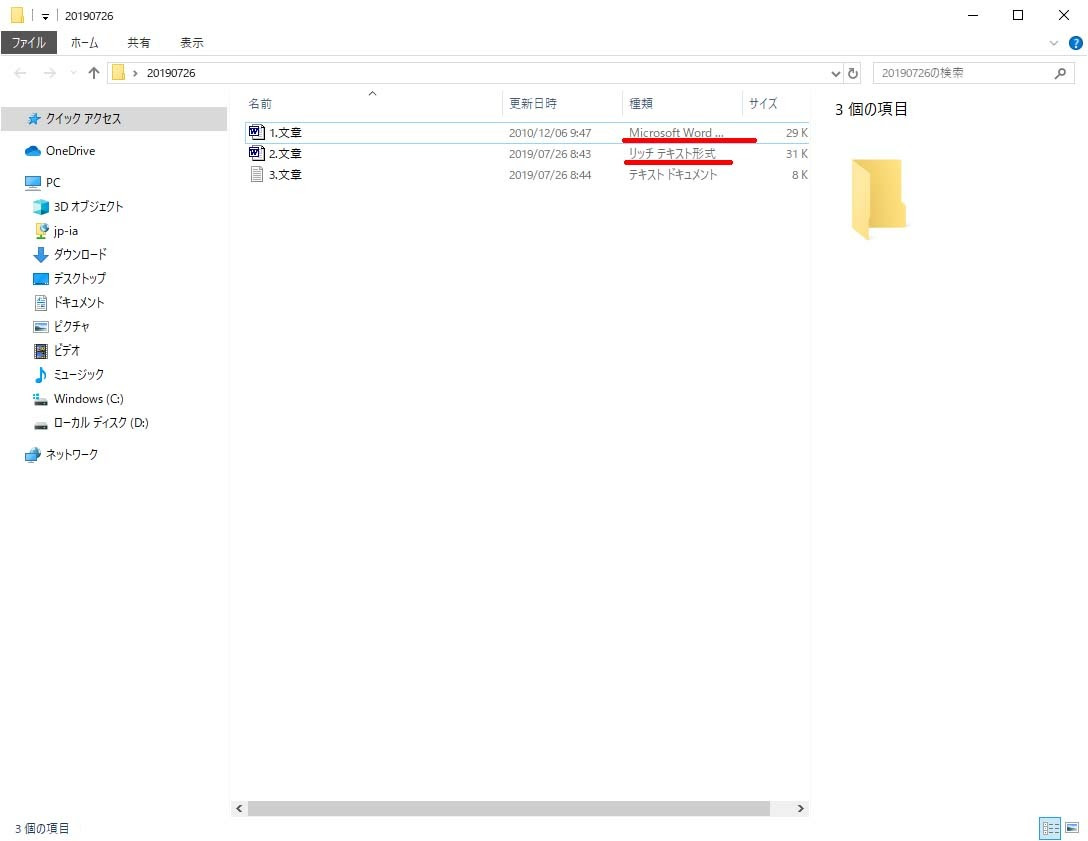This screenshot has height=841, width=1088.
Task: Open the ファイル ribbon tab
Action: tap(28, 43)
